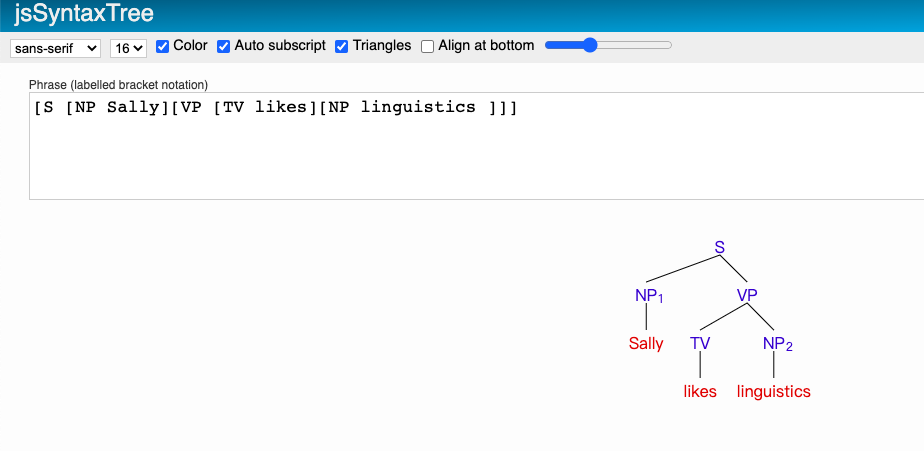Viewport: 924px width, 451px height.
Task: Disable the Triangles checkbox
Action: pyautogui.click(x=341, y=47)
